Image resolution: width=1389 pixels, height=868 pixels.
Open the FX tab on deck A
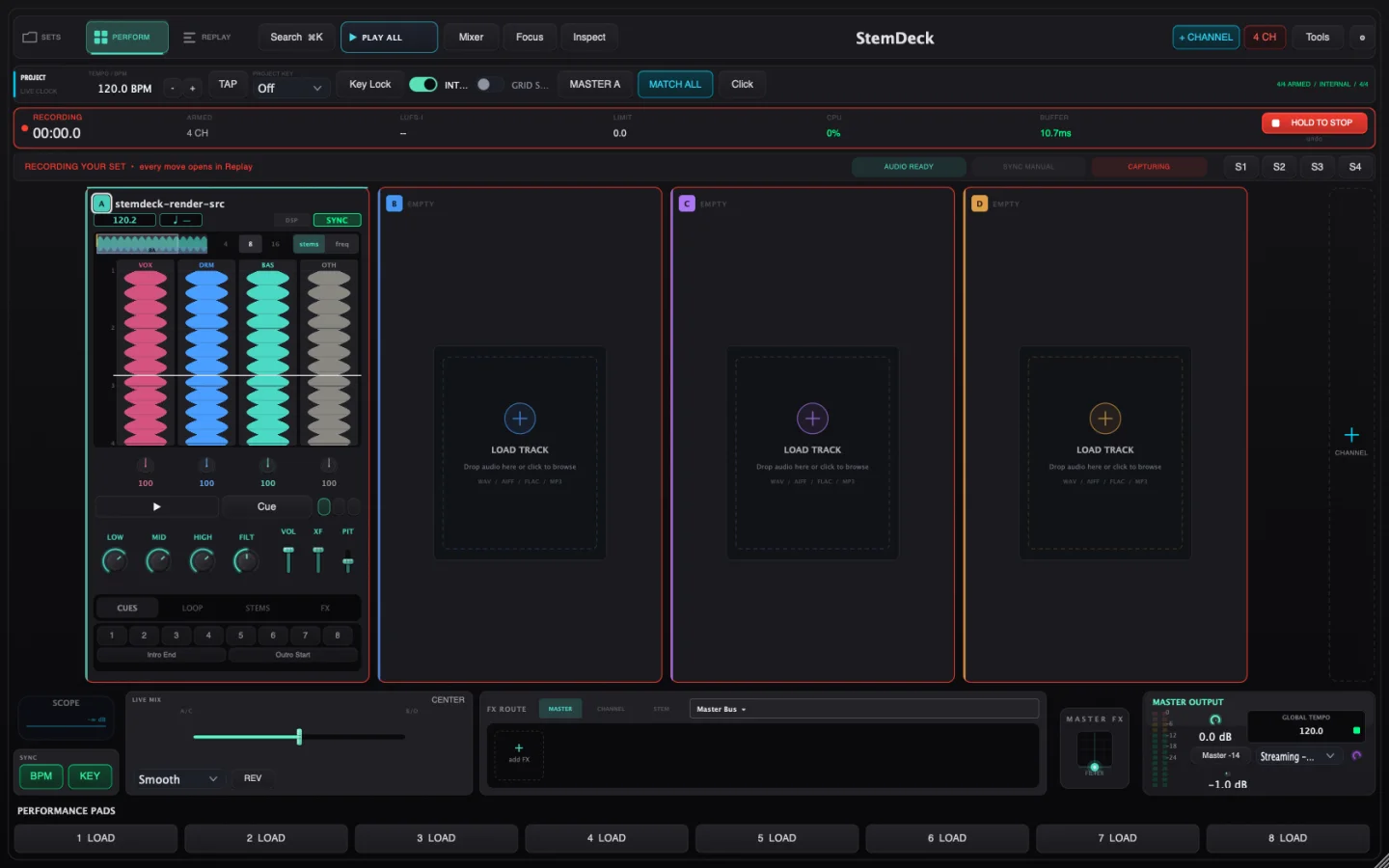point(325,609)
